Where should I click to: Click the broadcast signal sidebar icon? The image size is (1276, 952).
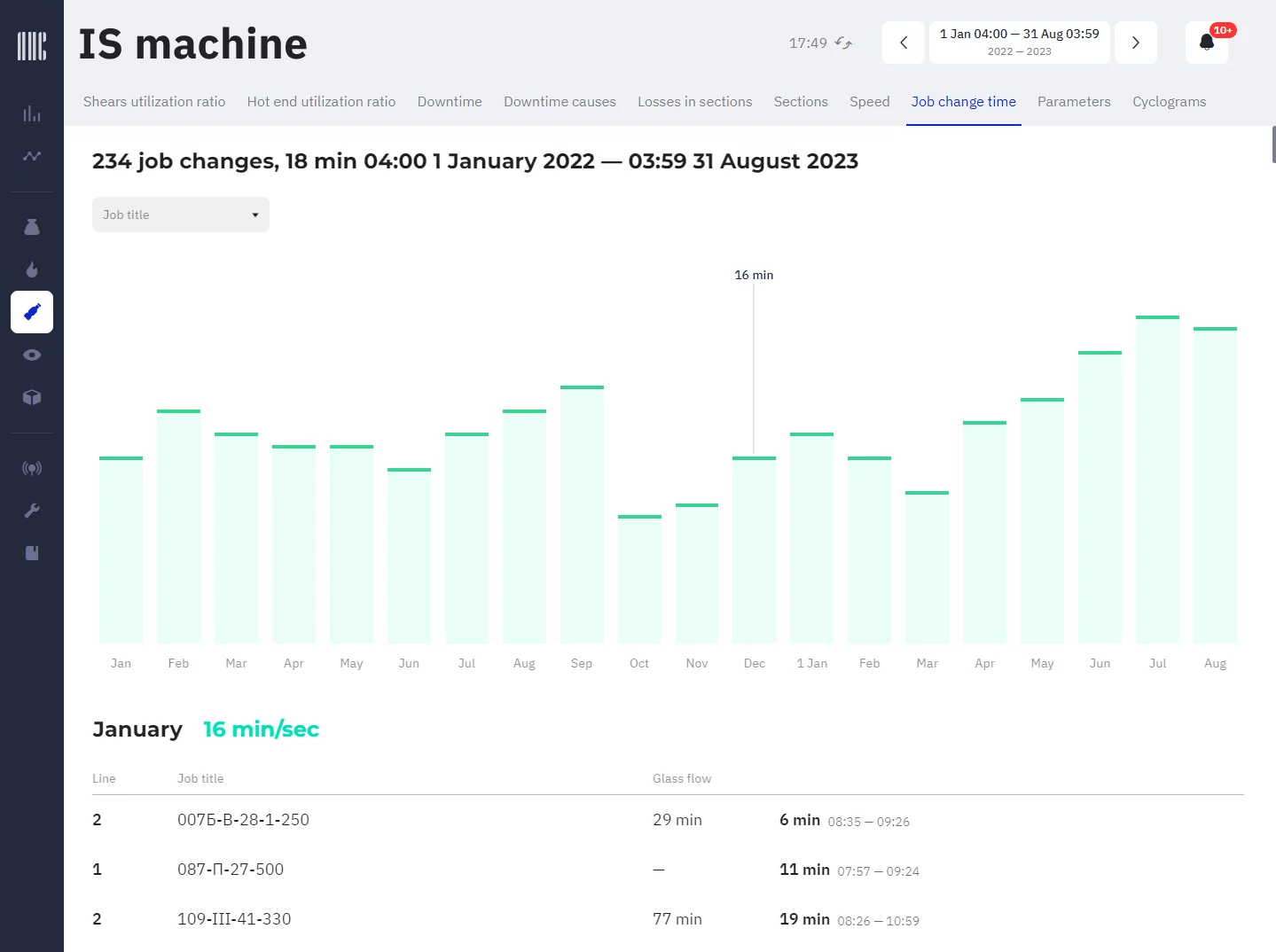[x=32, y=468]
